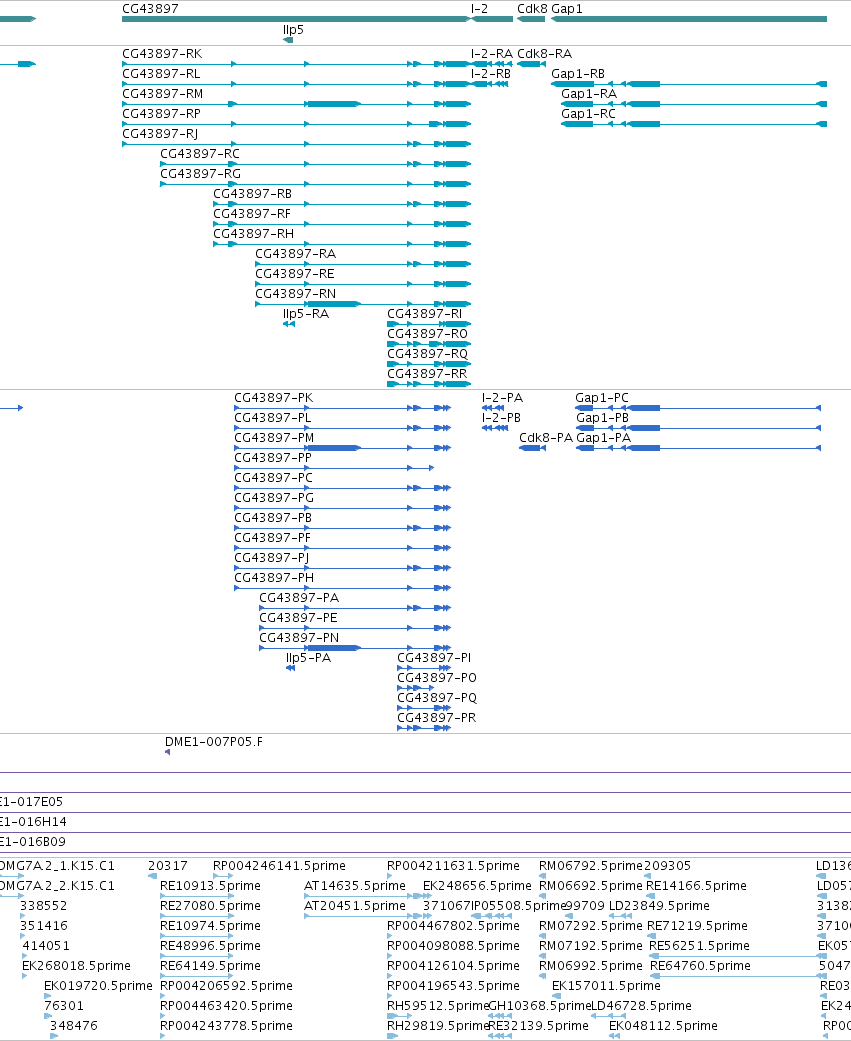Click the I-2-RA transcript label

click(x=492, y=54)
